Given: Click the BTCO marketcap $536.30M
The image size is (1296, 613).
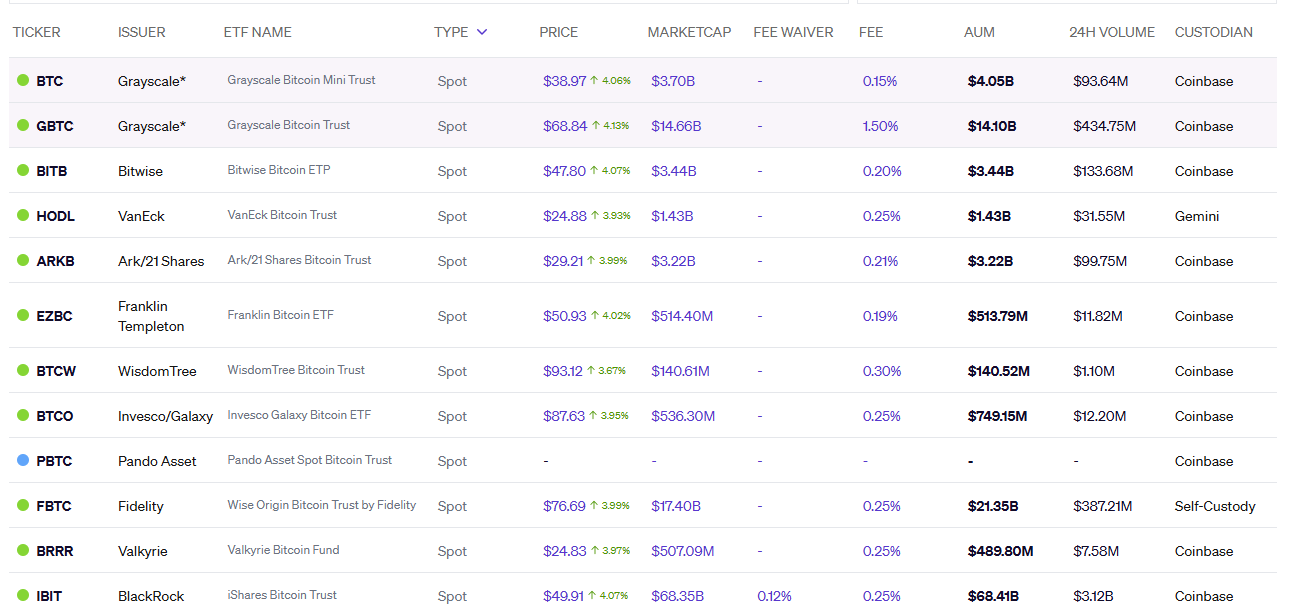Looking at the screenshot, I should tap(682, 416).
